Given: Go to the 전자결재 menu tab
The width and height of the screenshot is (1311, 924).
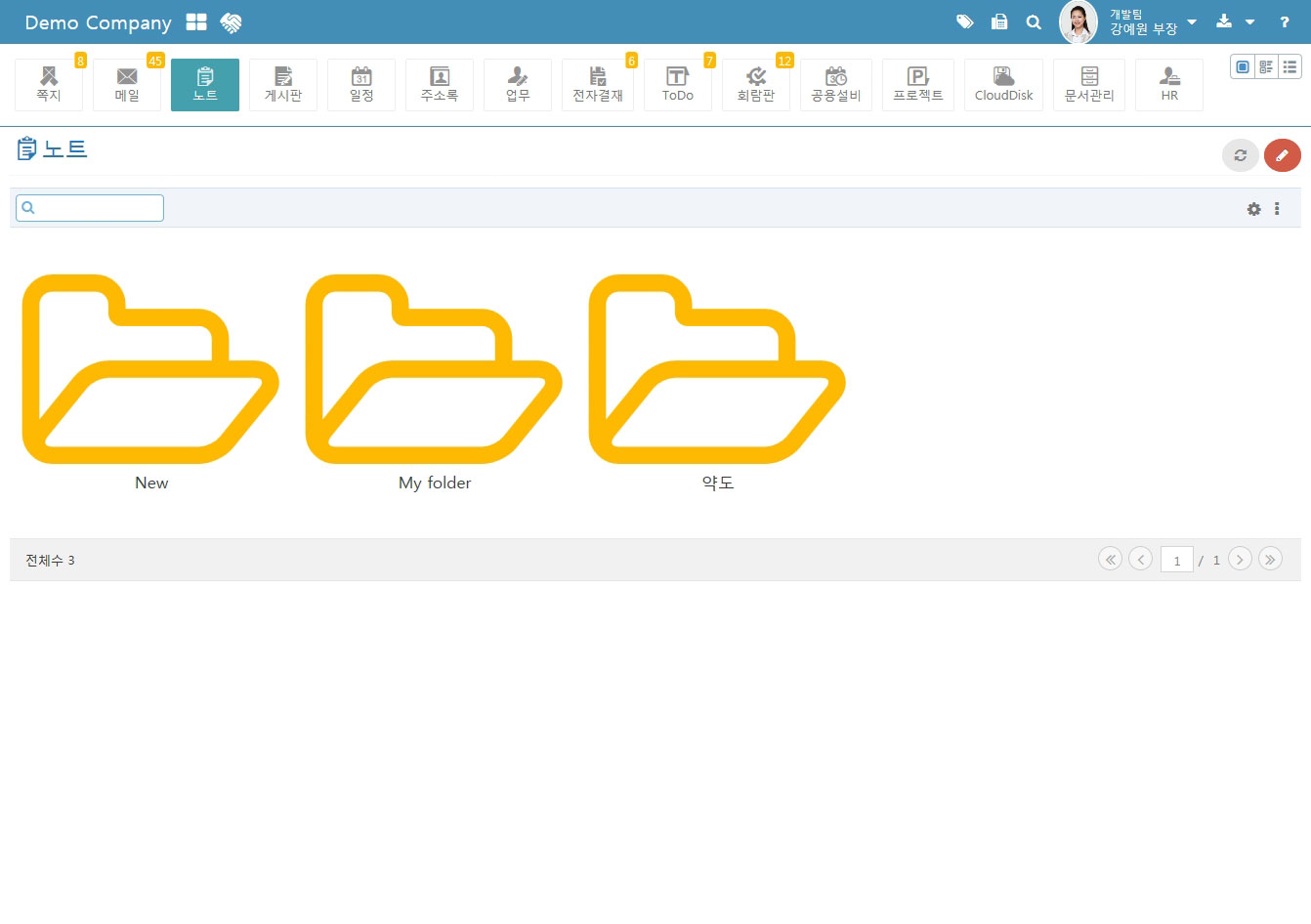Looking at the screenshot, I should tap(598, 85).
